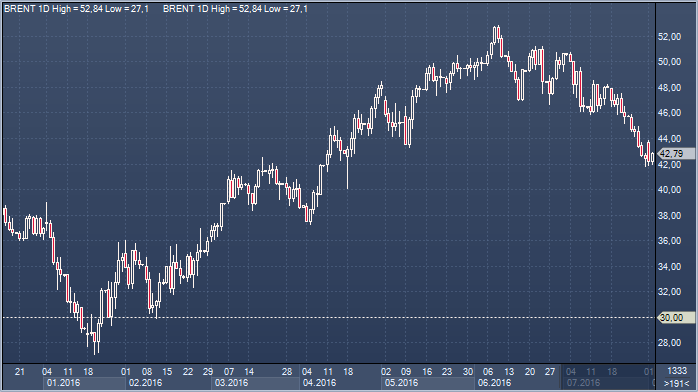The height and width of the screenshot is (392, 698).
Task: Select the 04.2016 month segment
Action: click(341, 383)
